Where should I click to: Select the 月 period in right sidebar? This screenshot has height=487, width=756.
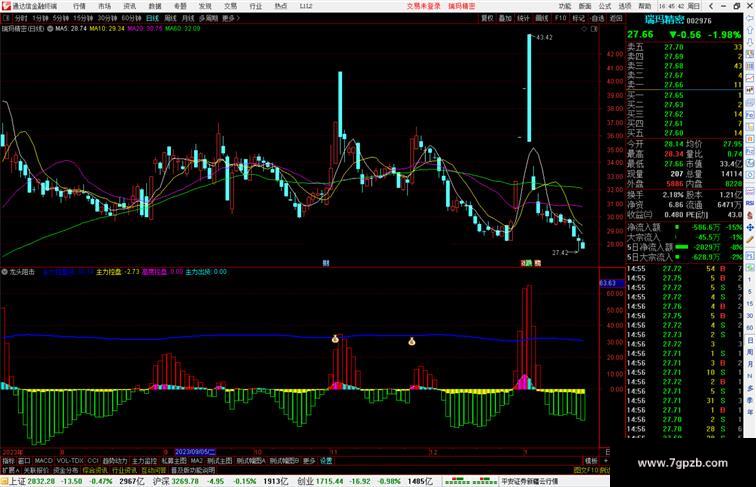[750, 365]
